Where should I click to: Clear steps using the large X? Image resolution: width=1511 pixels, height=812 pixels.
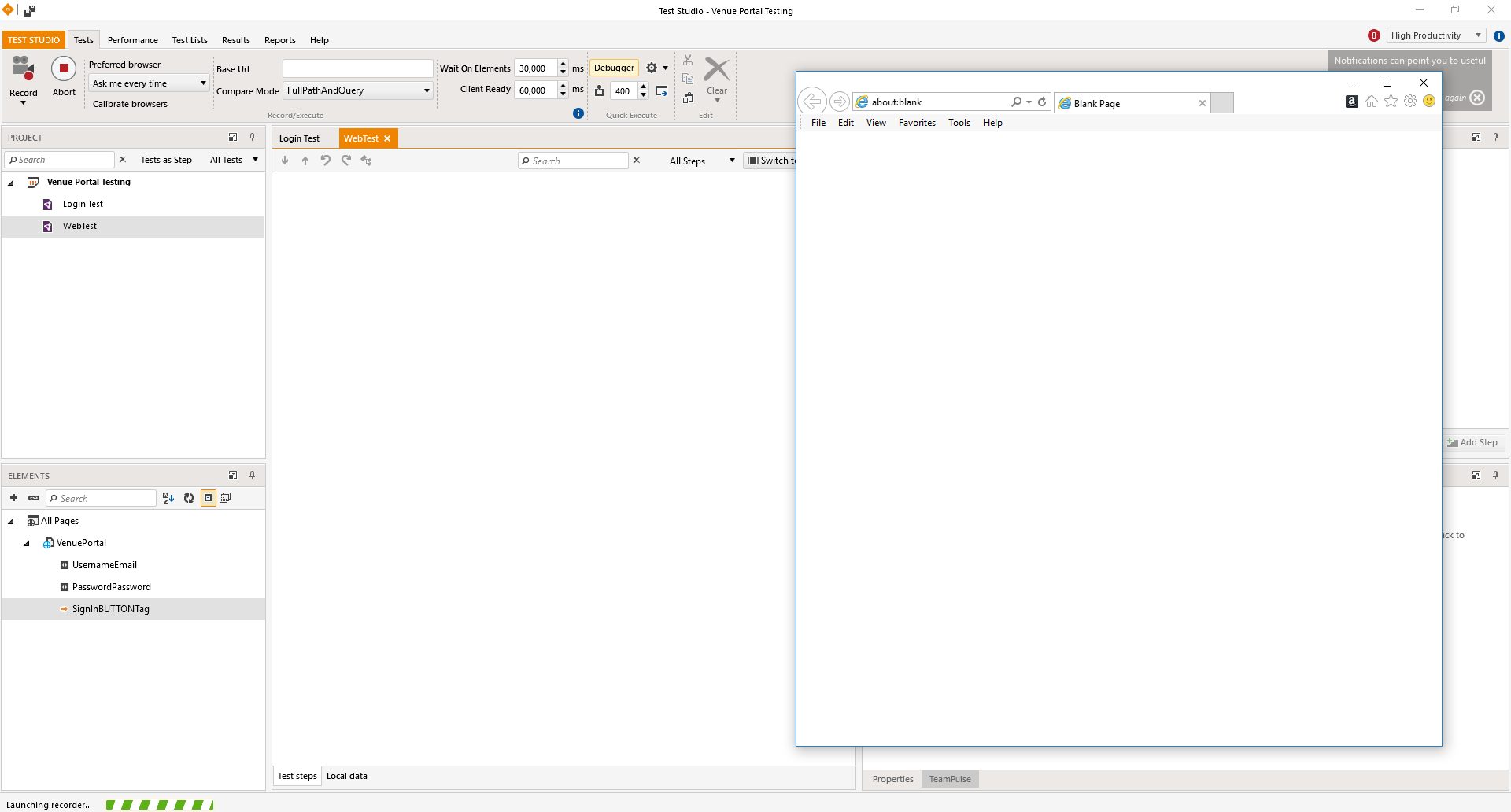pos(716,70)
